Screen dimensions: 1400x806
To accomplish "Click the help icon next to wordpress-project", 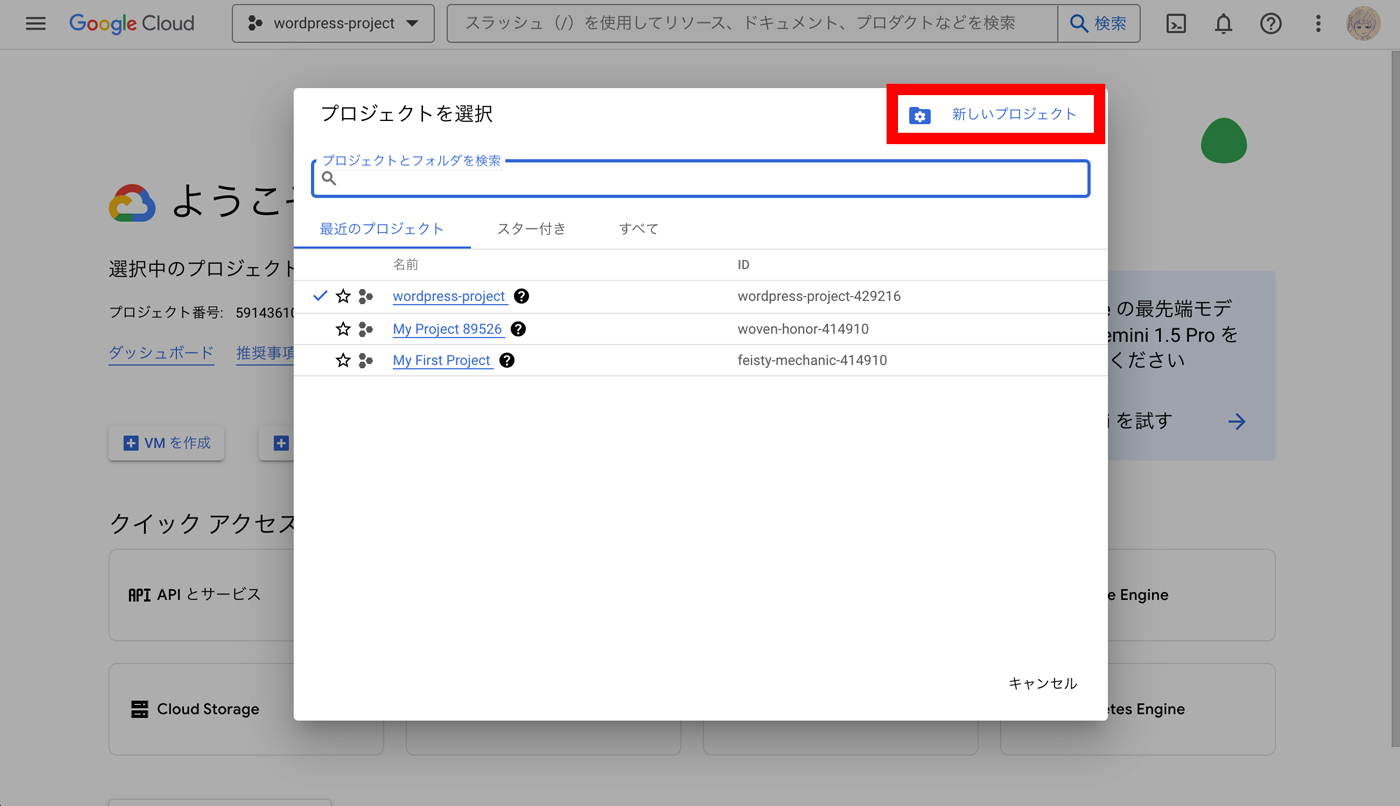I will [521, 296].
